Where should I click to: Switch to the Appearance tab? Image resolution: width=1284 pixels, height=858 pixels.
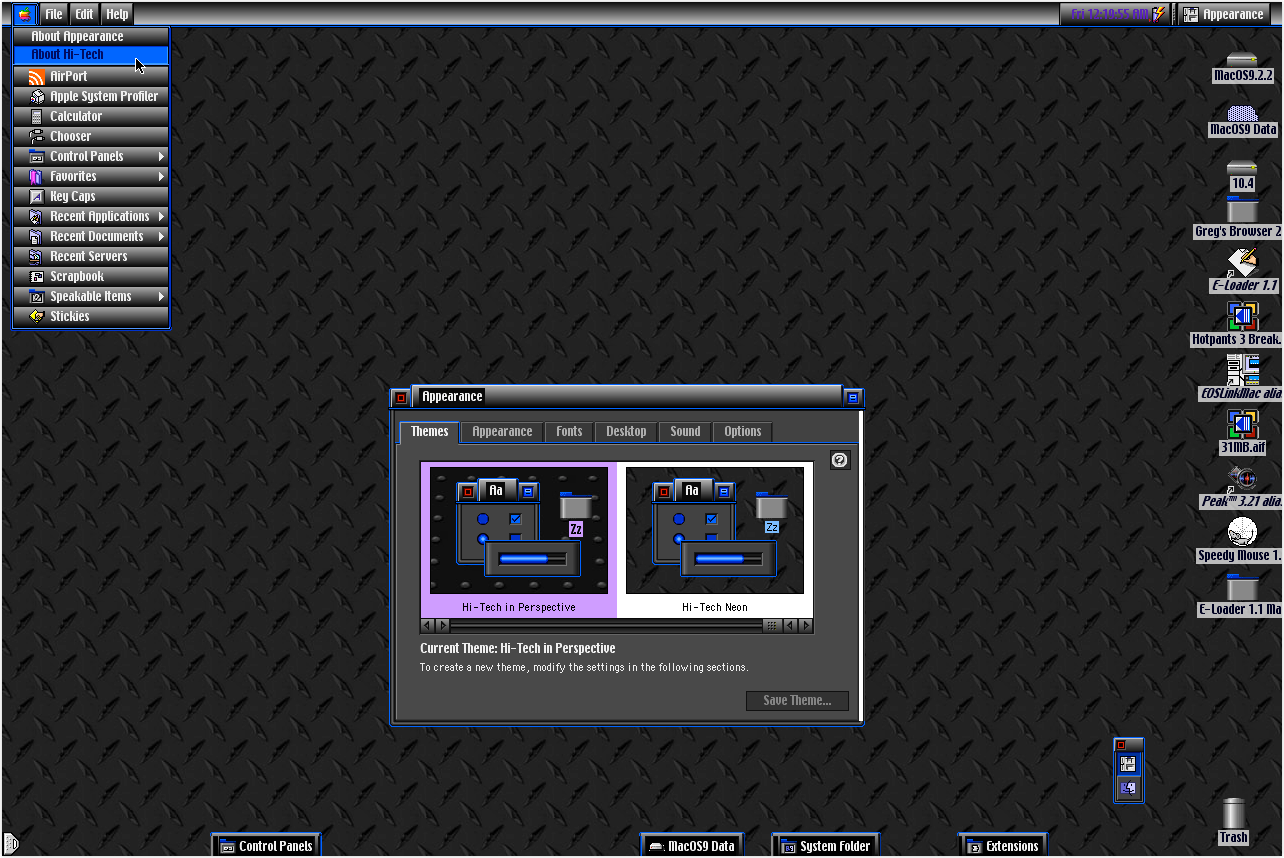502,431
